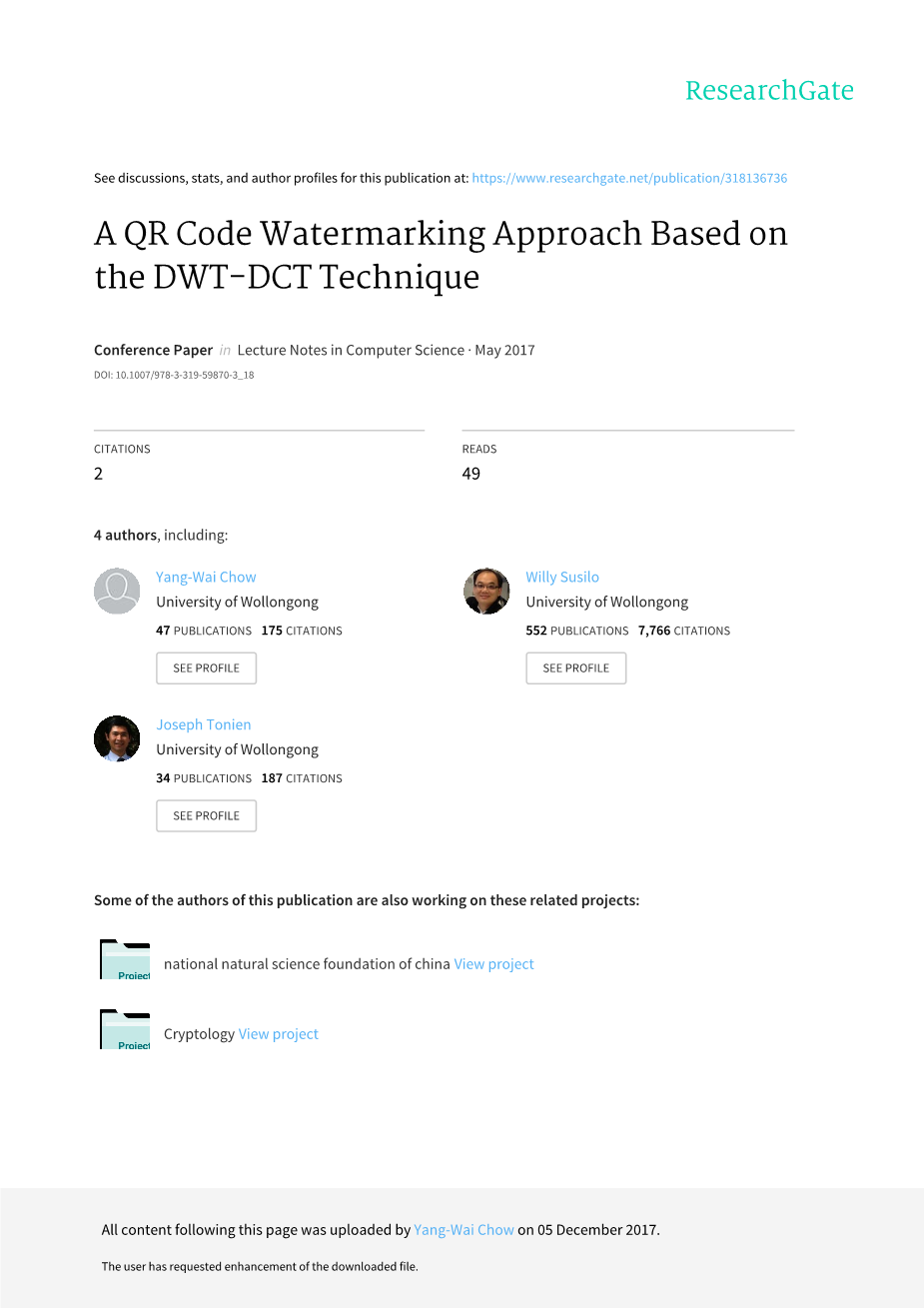The width and height of the screenshot is (924, 1308).
Task: Click the citations count number
Action: coord(99,474)
